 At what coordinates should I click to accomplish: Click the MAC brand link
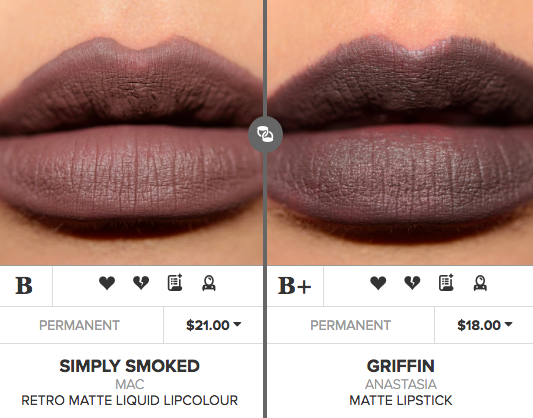point(130,384)
